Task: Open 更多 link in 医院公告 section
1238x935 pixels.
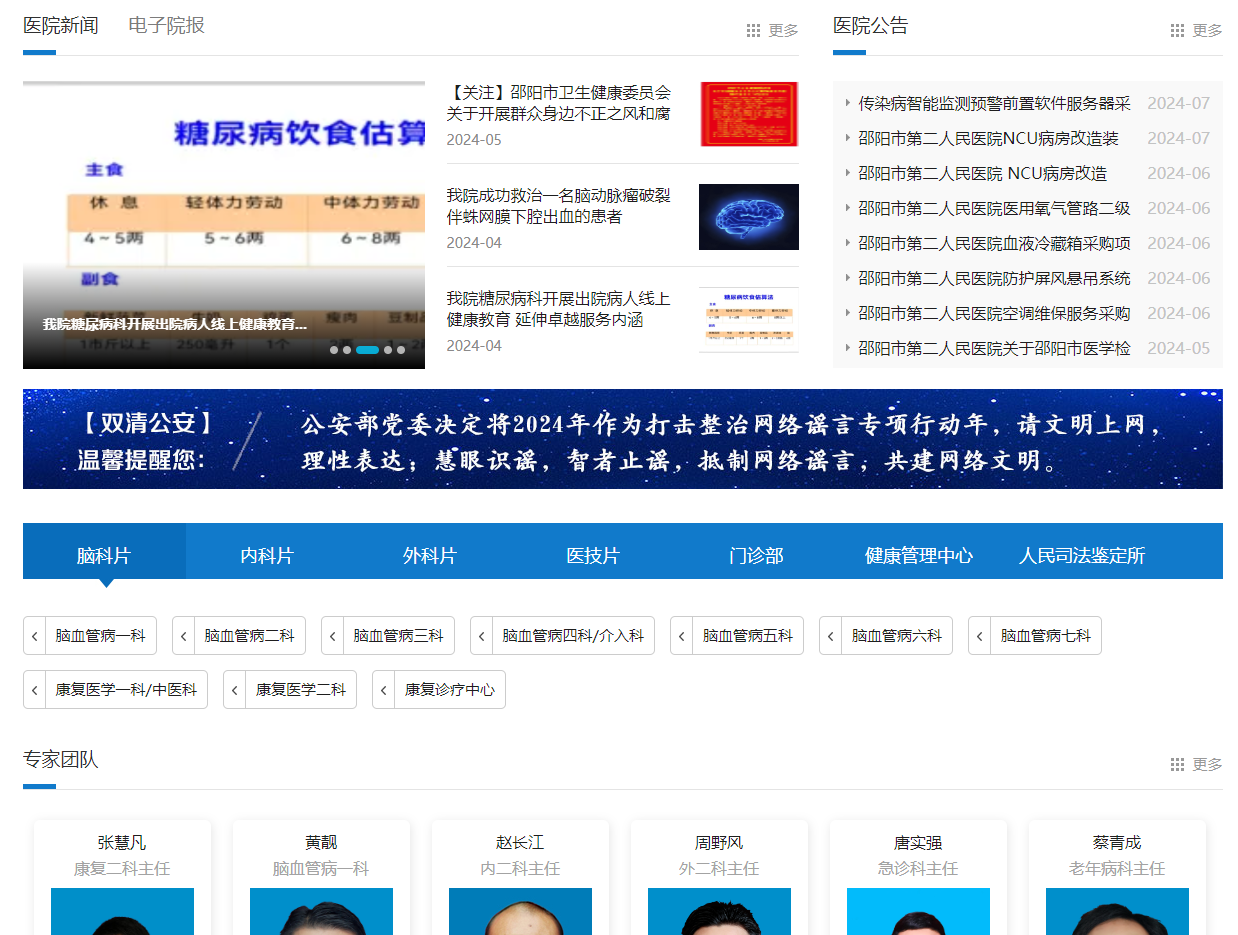Action: pyautogui.click(x=1207, y=31)
